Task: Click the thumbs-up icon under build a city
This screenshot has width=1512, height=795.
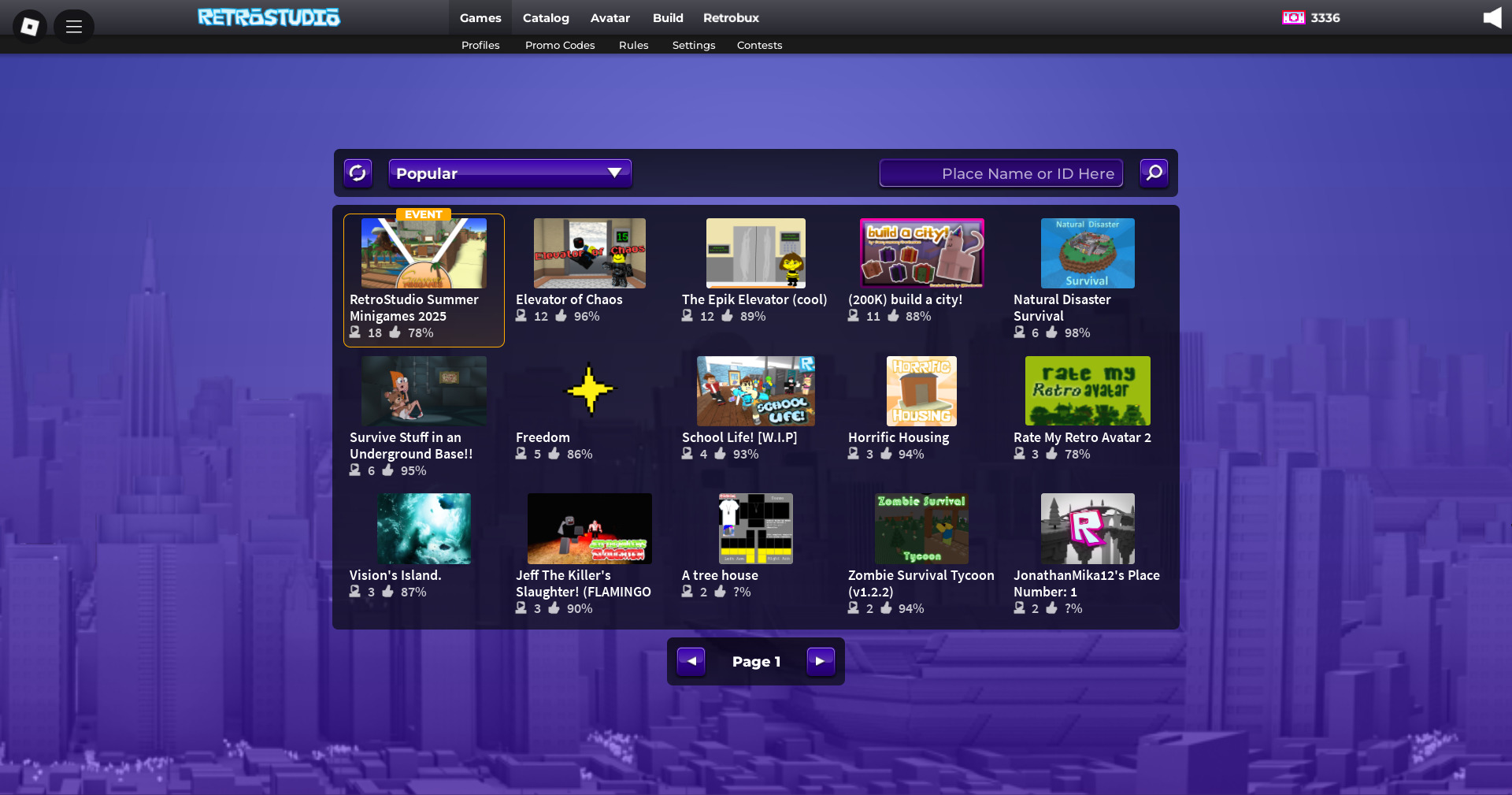Action: tap(894, 316)
